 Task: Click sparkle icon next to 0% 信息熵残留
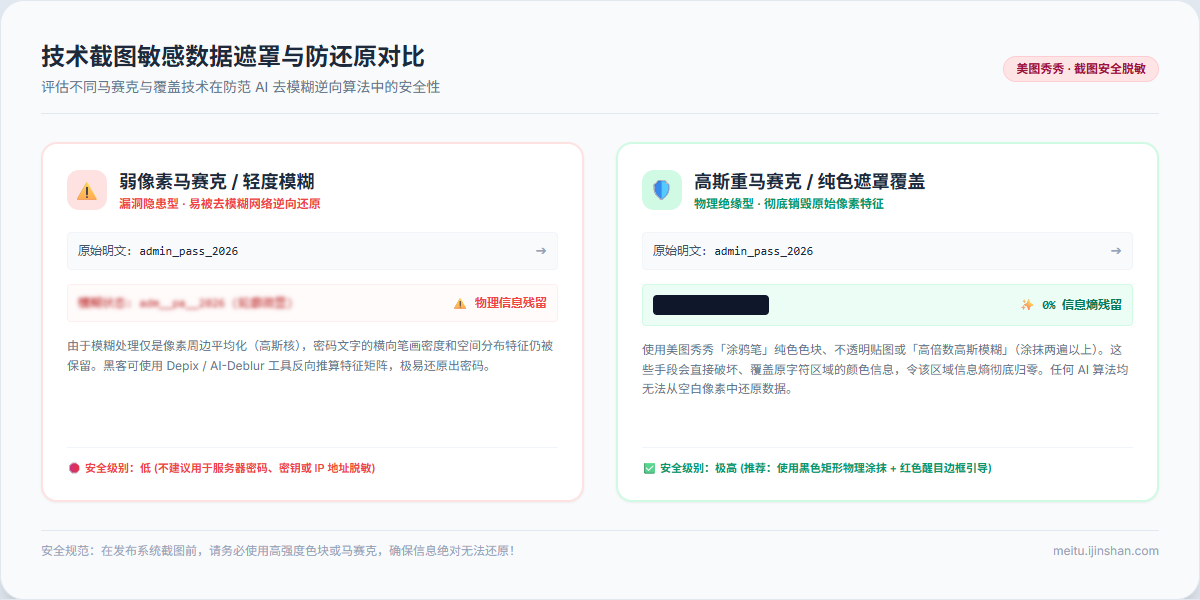coord(1027,305)
